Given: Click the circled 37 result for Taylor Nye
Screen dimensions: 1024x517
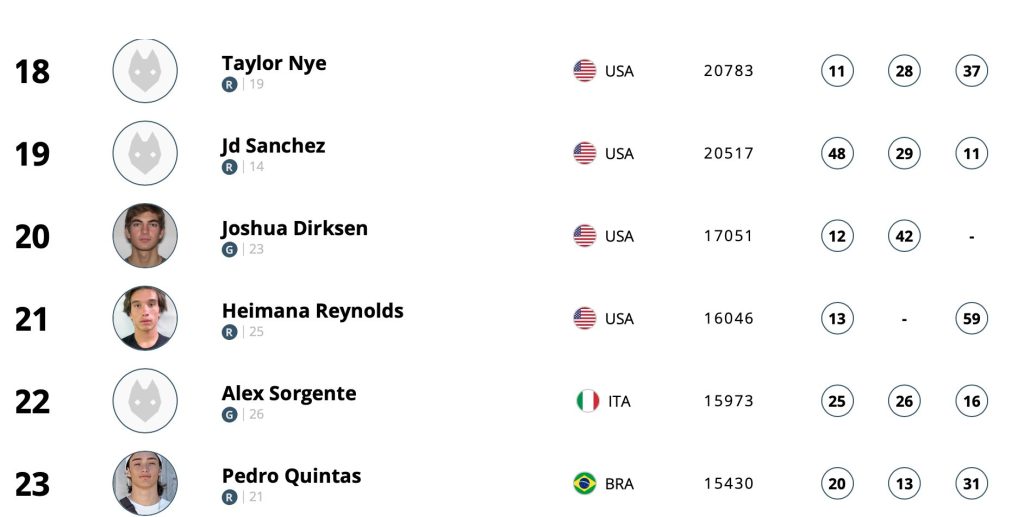Looking at the screenshot, I should 972,70.
